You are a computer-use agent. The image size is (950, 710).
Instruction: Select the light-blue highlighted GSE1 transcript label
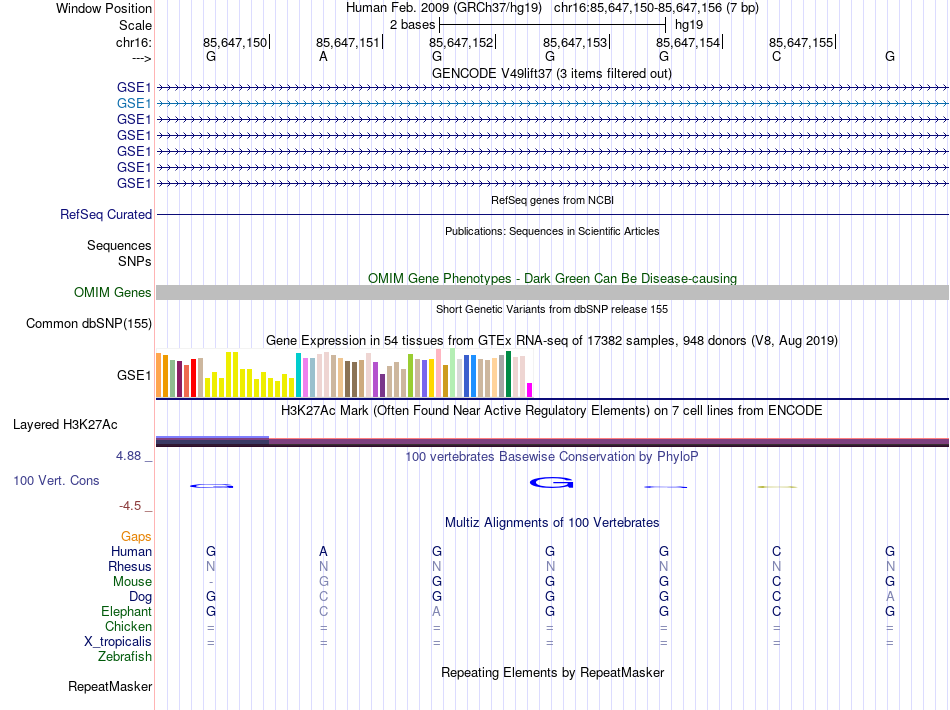134,103
